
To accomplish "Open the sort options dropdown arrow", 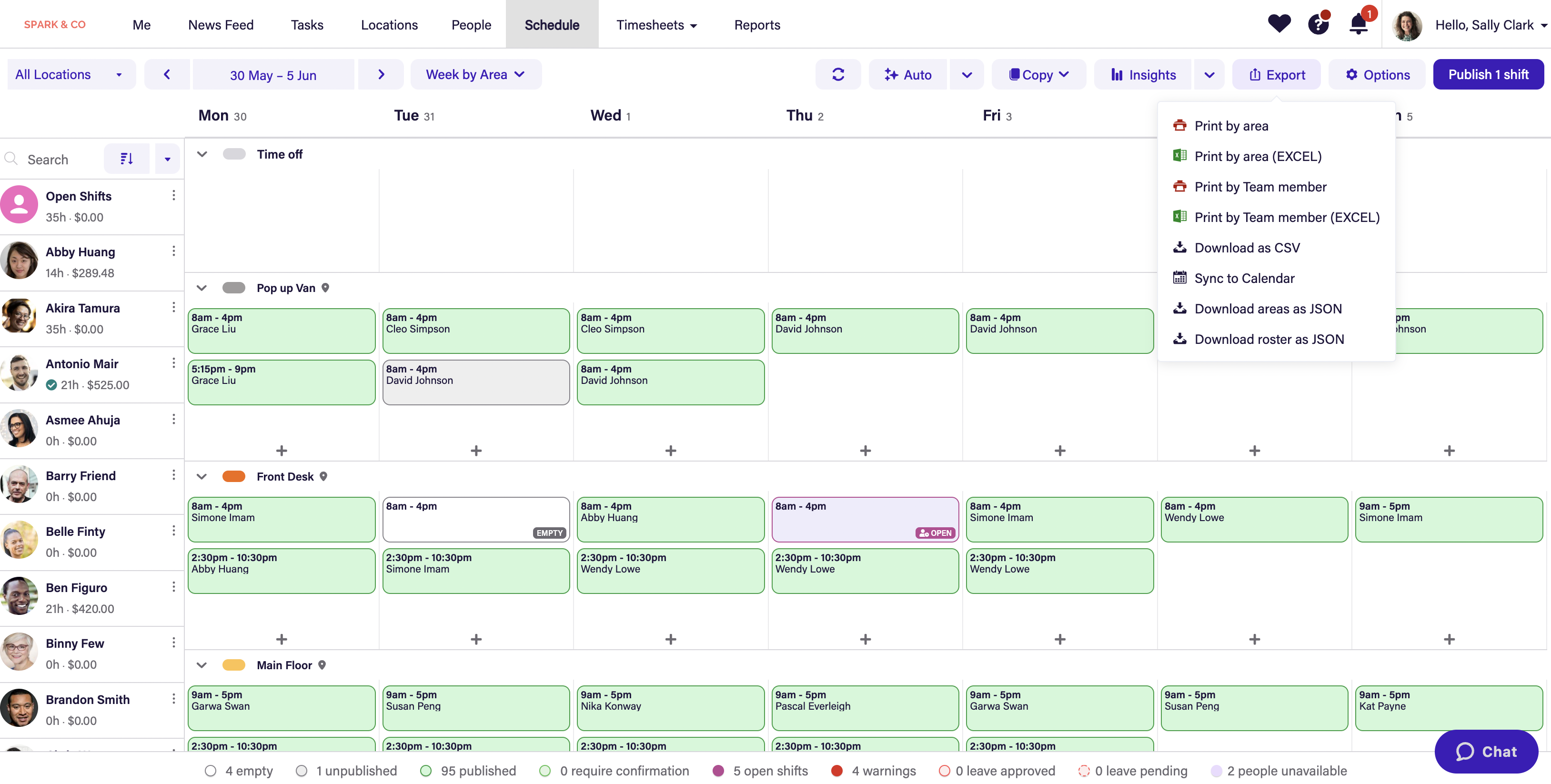I will tap(167, 158).
